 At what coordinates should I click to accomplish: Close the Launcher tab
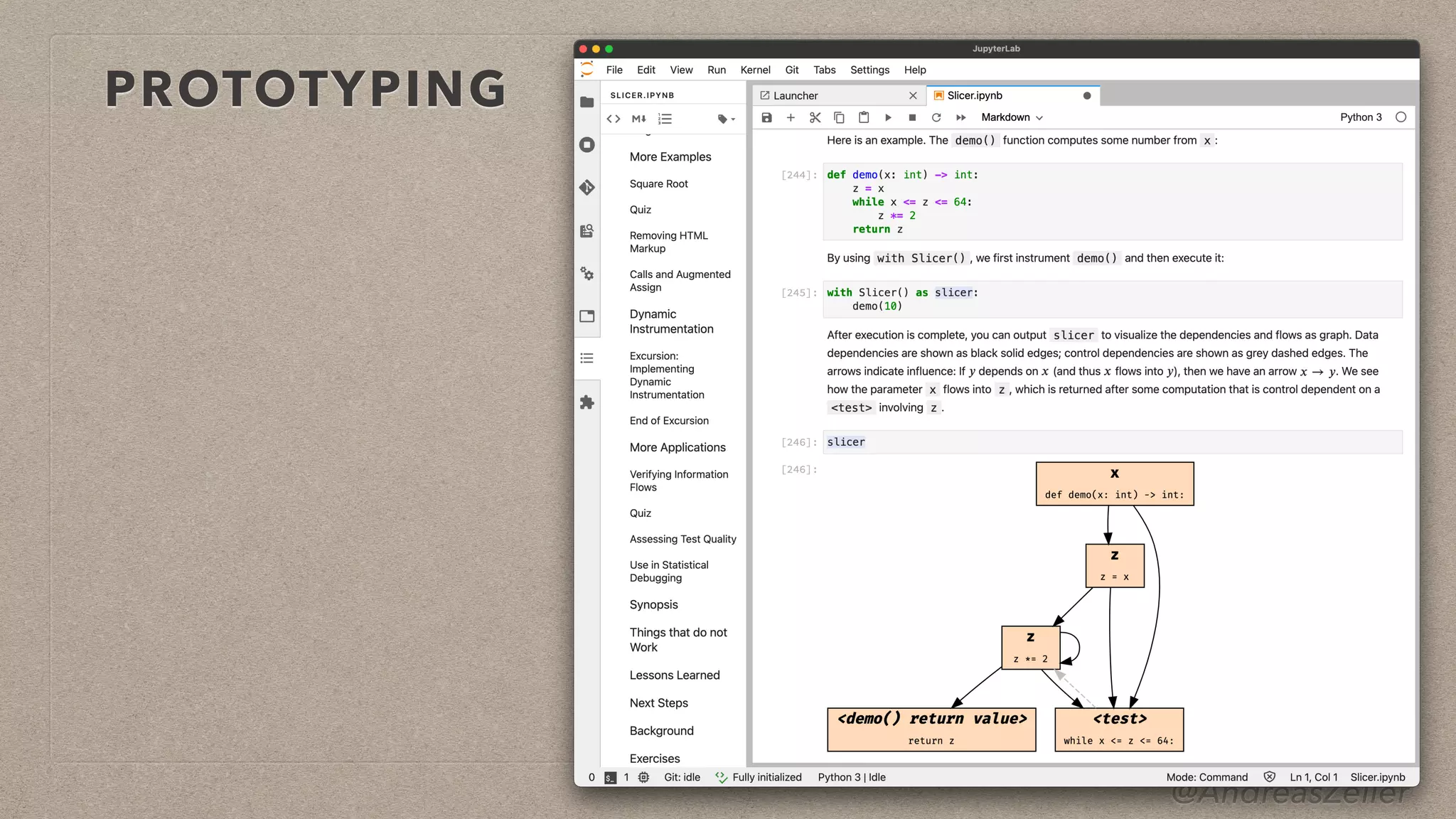coord(913,95)
